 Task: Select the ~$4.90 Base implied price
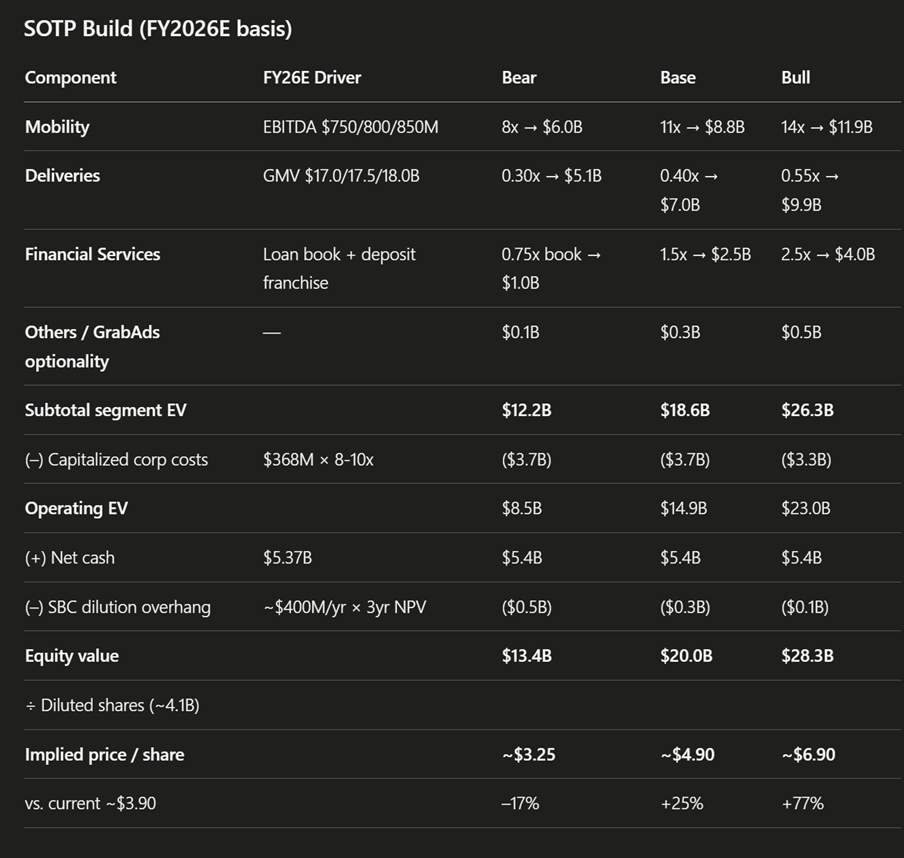coord(687,754)
